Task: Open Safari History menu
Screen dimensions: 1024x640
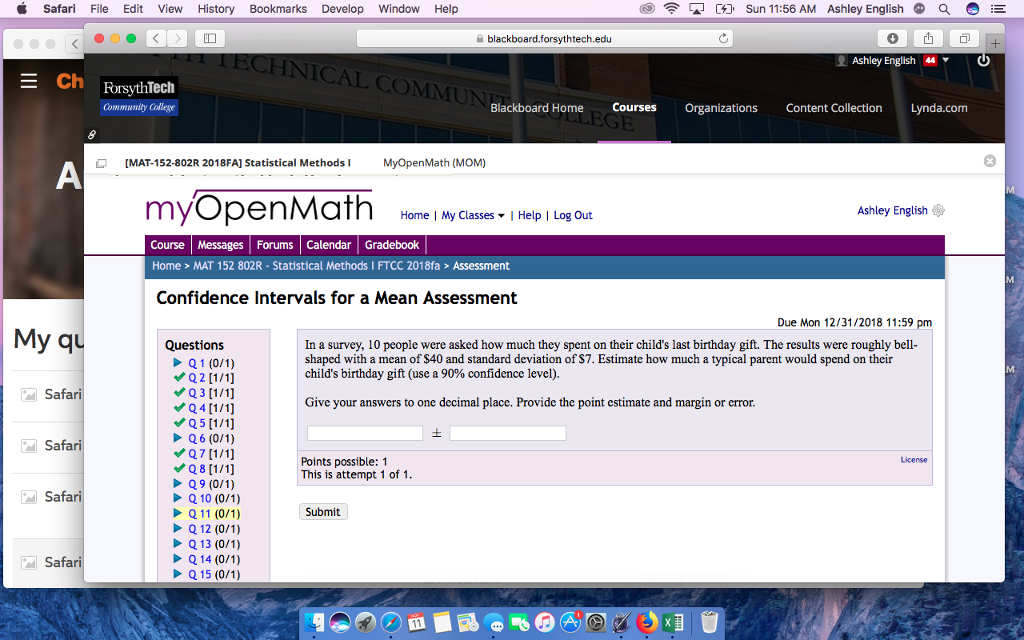Action: point(216,9)
